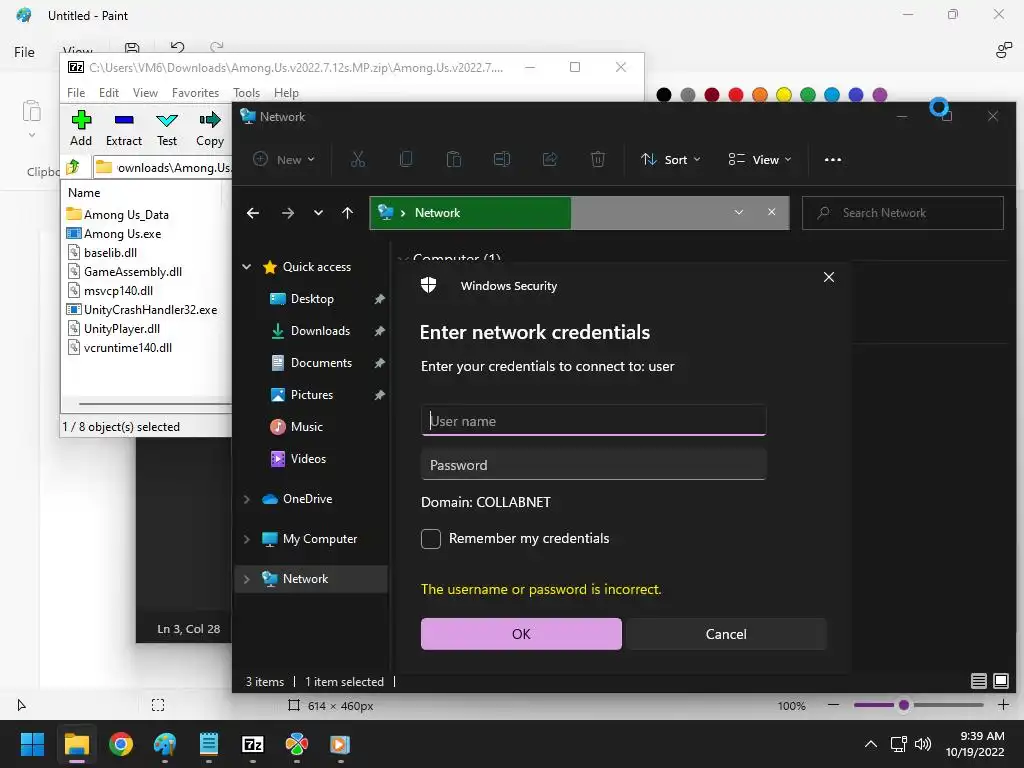Expand Network in the sidebar
The height and width of the screenshot is (768, 1024).
point(247,579)
